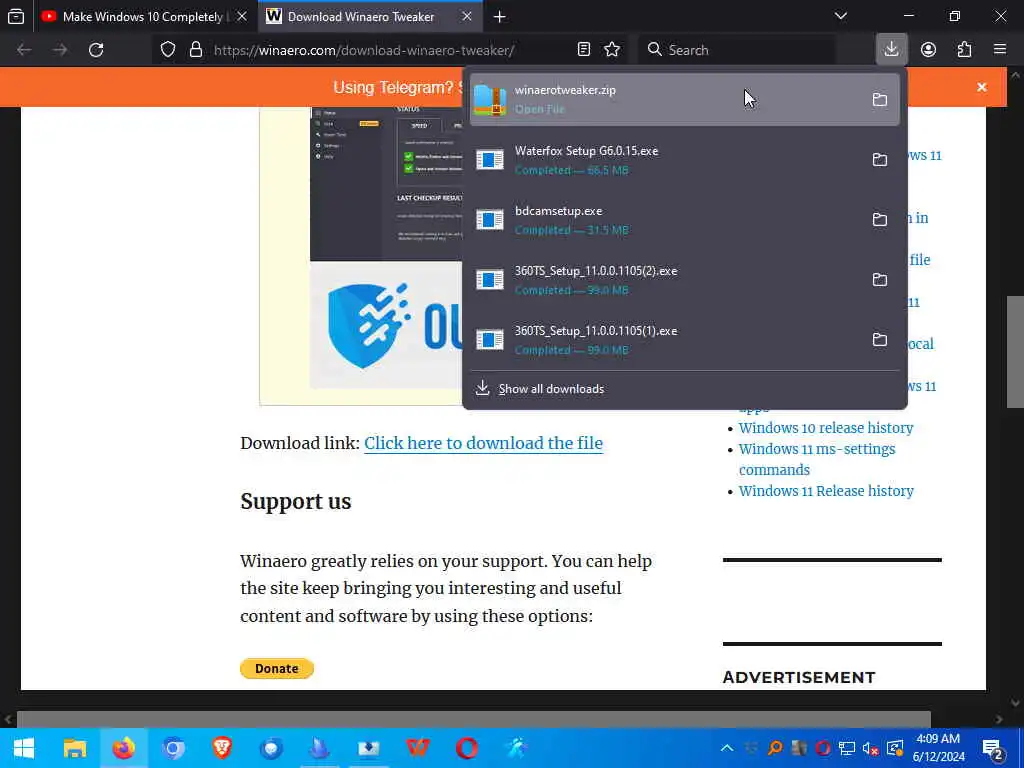Launch Chromium from the taskbar
1024x768 pixels.
click(x=173, y=748)
